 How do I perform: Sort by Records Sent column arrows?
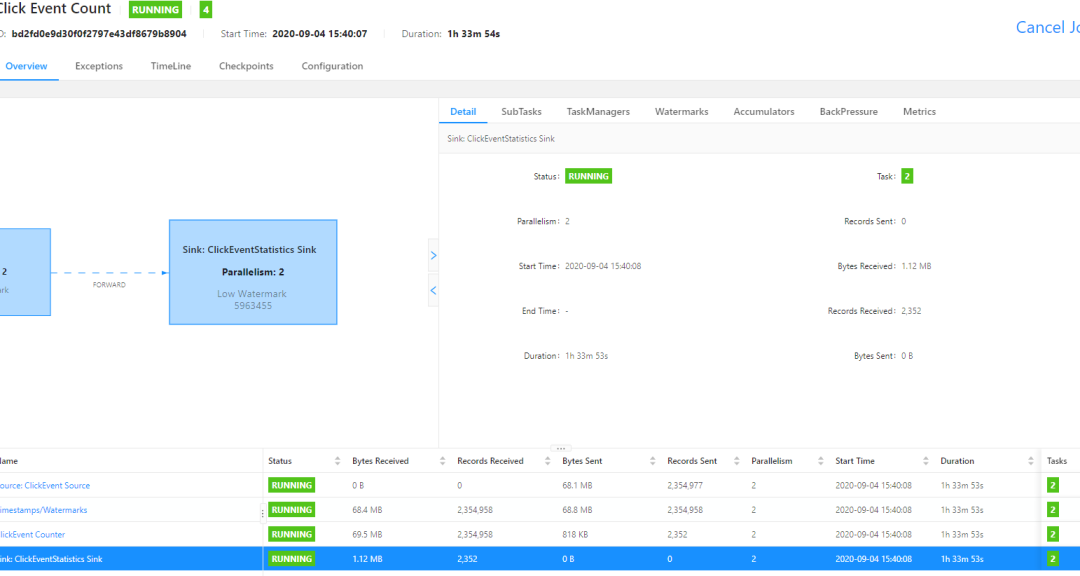click(735, 461)
